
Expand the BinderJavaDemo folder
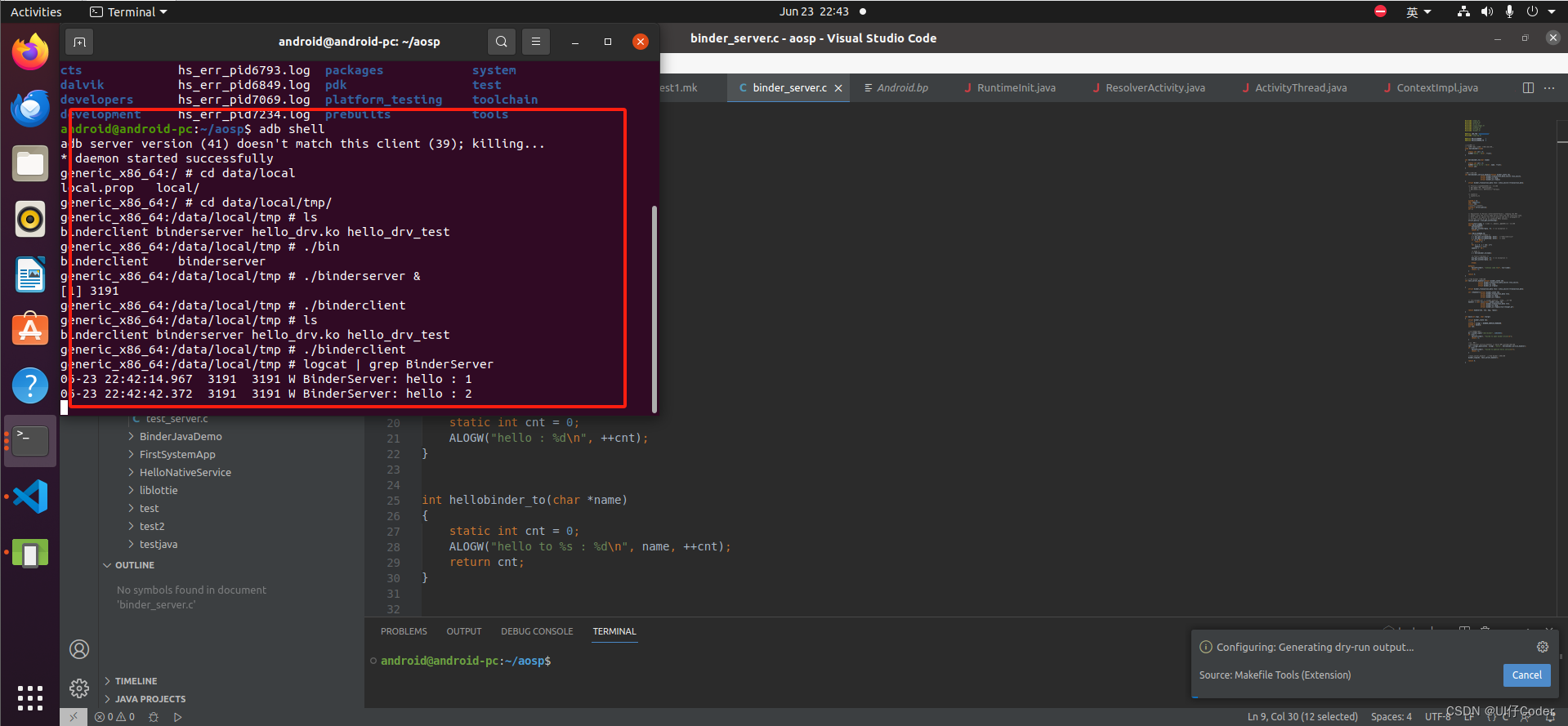(181, 437)
